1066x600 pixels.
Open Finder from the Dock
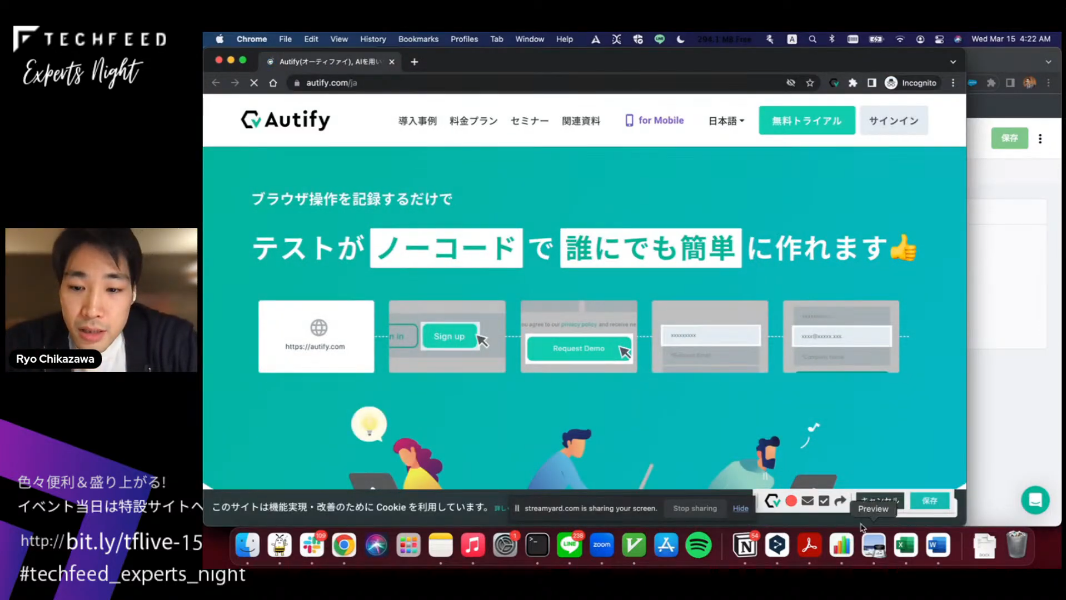coord(247,545)
